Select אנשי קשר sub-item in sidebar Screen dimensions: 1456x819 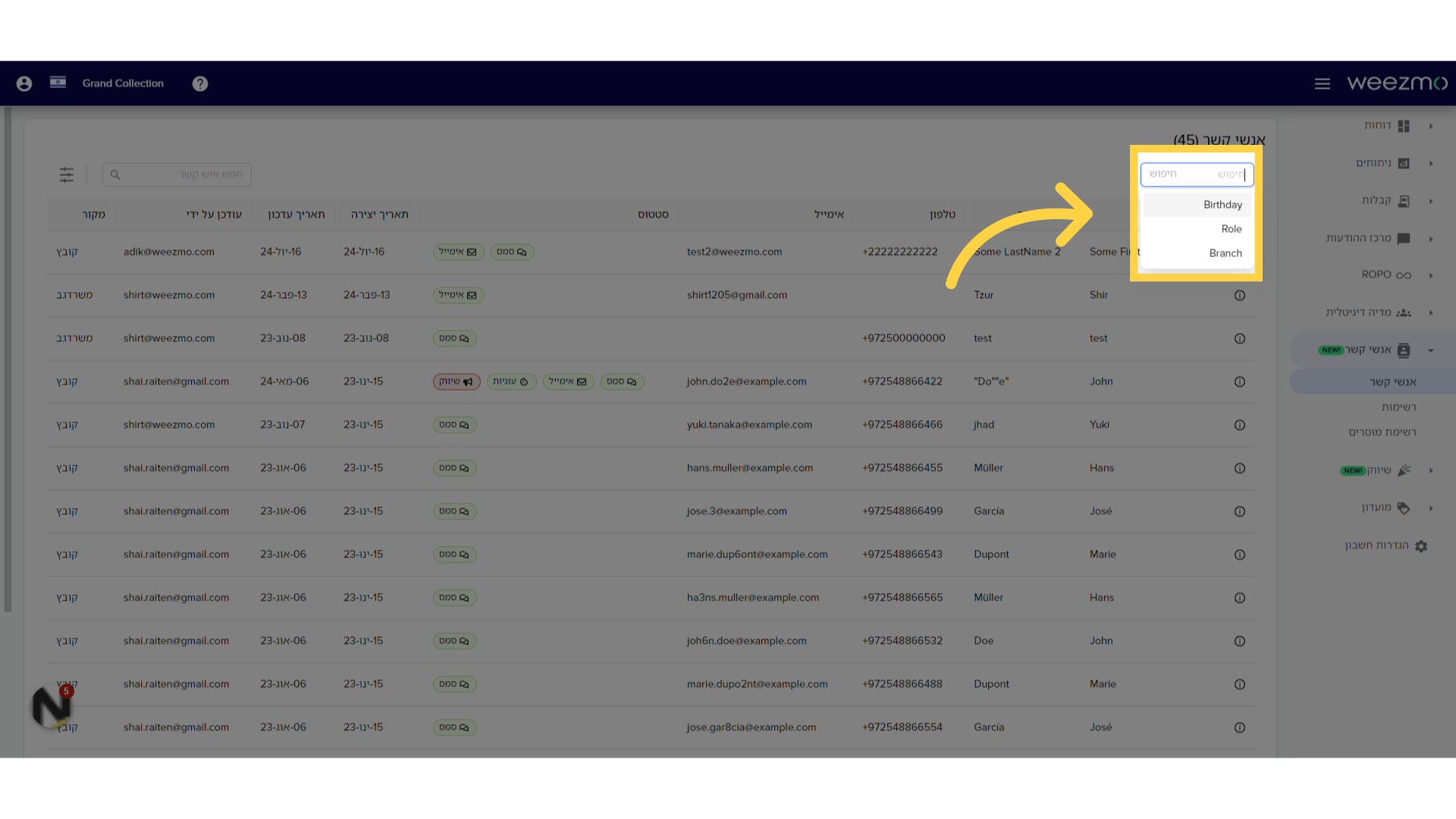point(1393,381)
